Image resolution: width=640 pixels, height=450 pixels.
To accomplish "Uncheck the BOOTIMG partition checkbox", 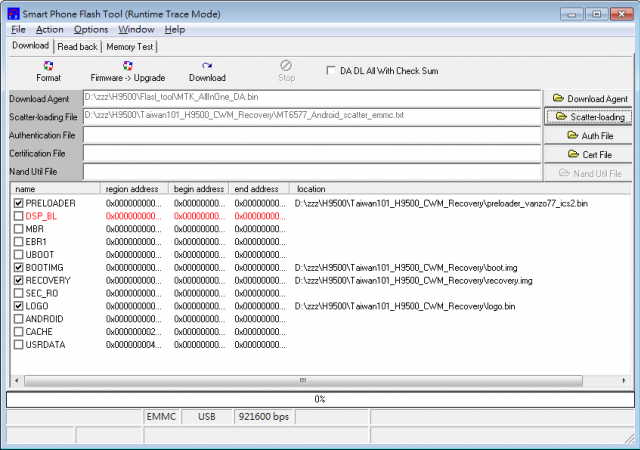I will pos(18,267).
